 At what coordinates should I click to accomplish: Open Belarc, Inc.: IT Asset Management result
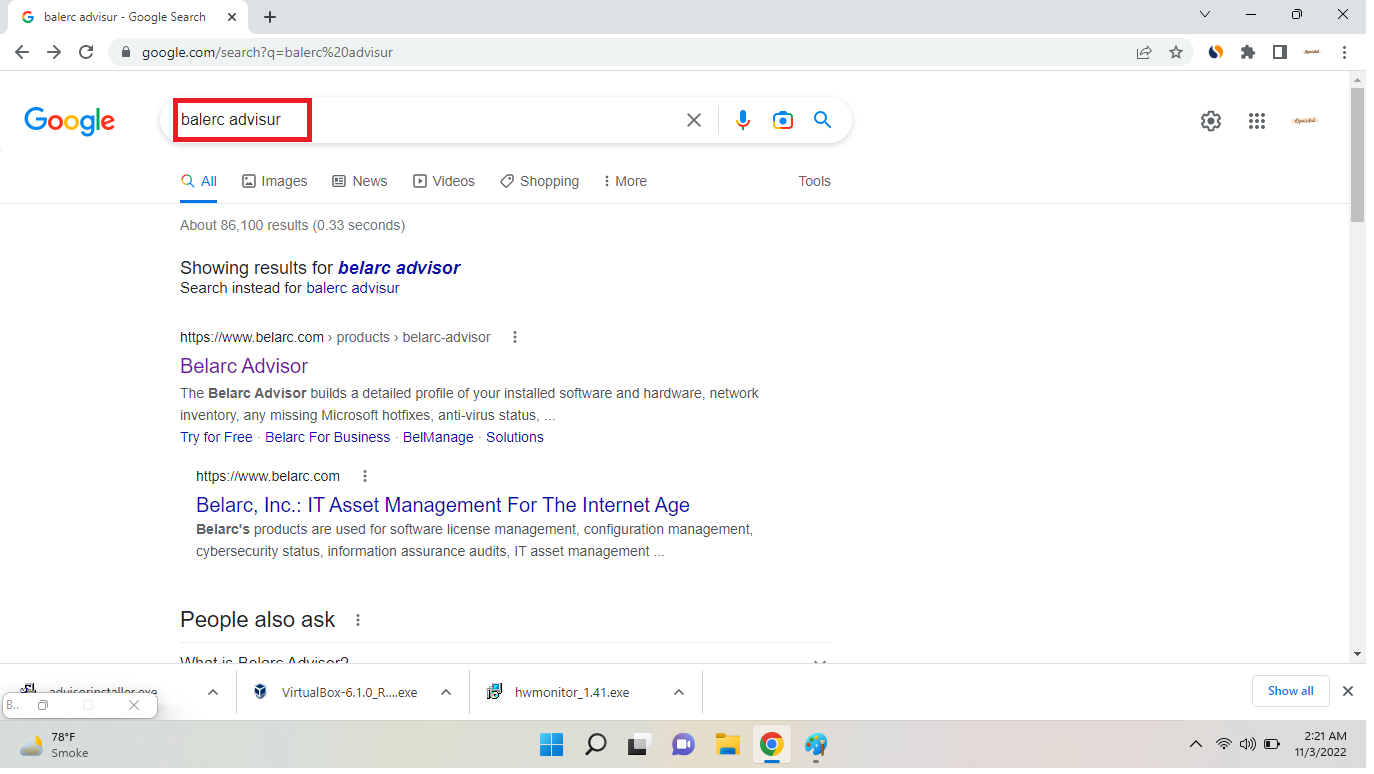(443, 505)
